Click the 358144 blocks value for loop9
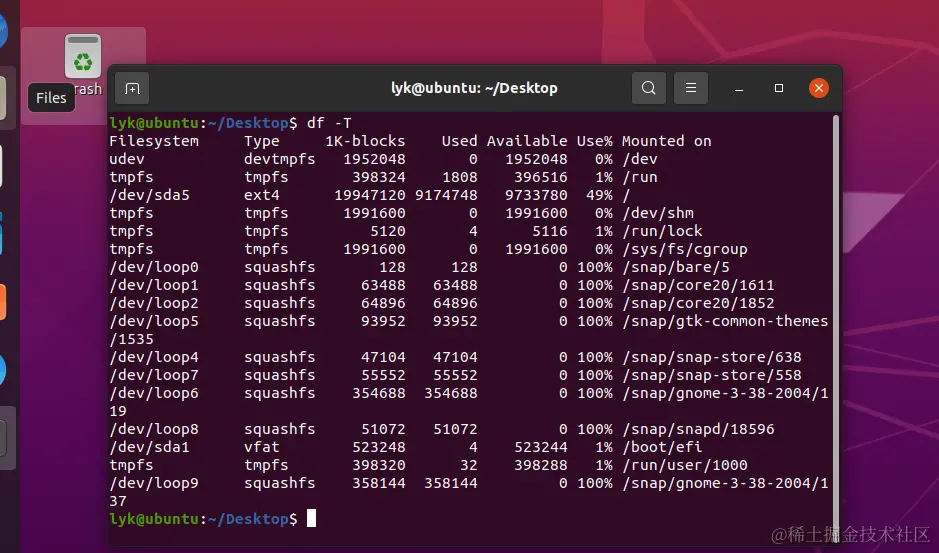 pos(378,483)
